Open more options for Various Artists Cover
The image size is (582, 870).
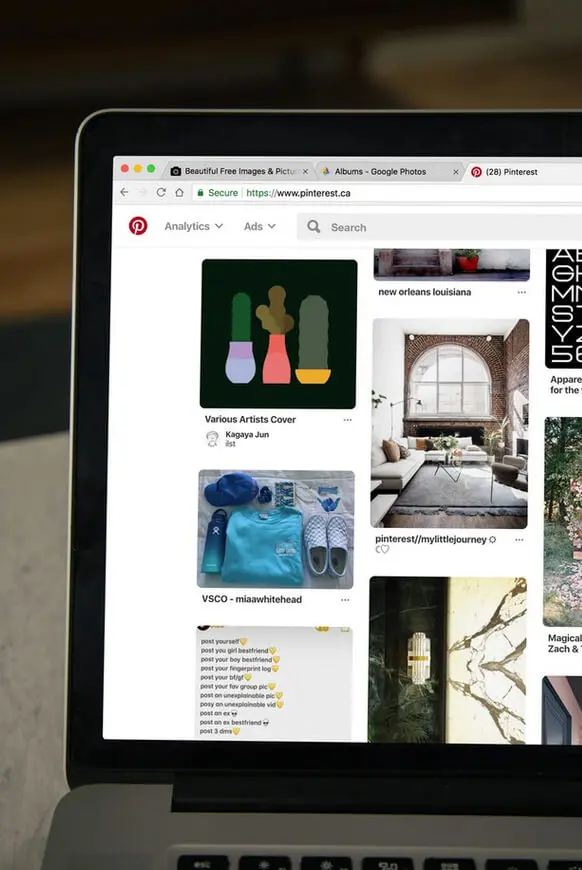pyautogui.click(x=347, y=420)
